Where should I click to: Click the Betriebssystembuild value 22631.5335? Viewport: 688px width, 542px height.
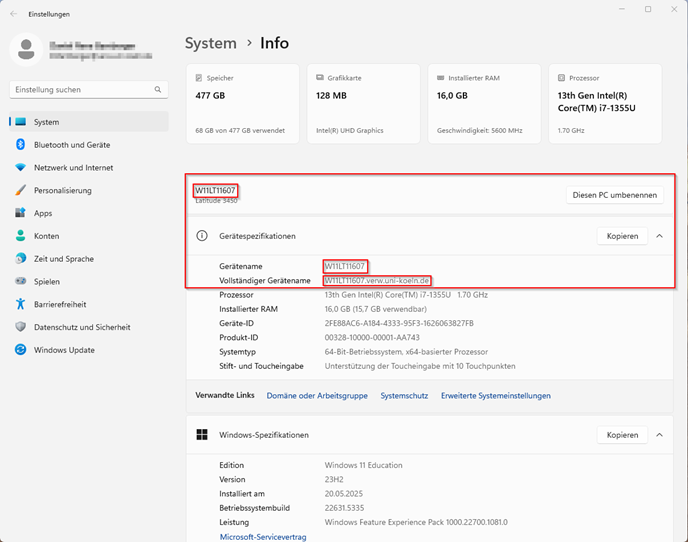pyautogui.click(x=344, y=508)
